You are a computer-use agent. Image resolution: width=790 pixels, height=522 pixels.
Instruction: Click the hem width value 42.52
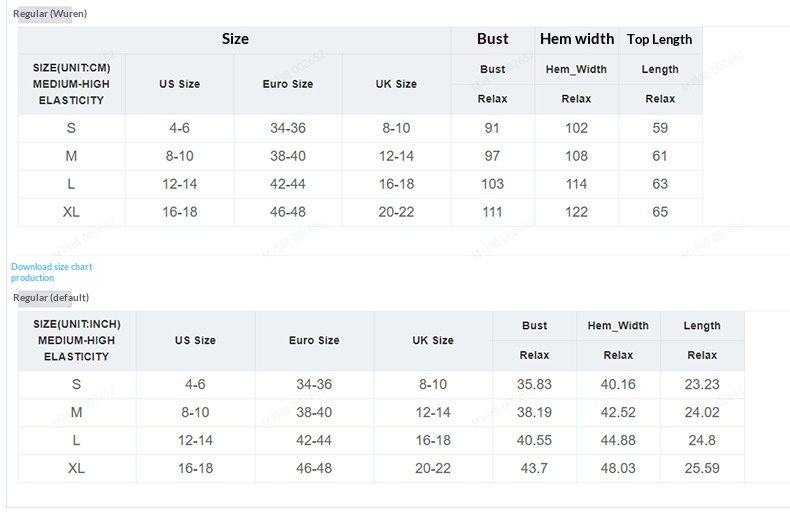click(x=618, y=412)
